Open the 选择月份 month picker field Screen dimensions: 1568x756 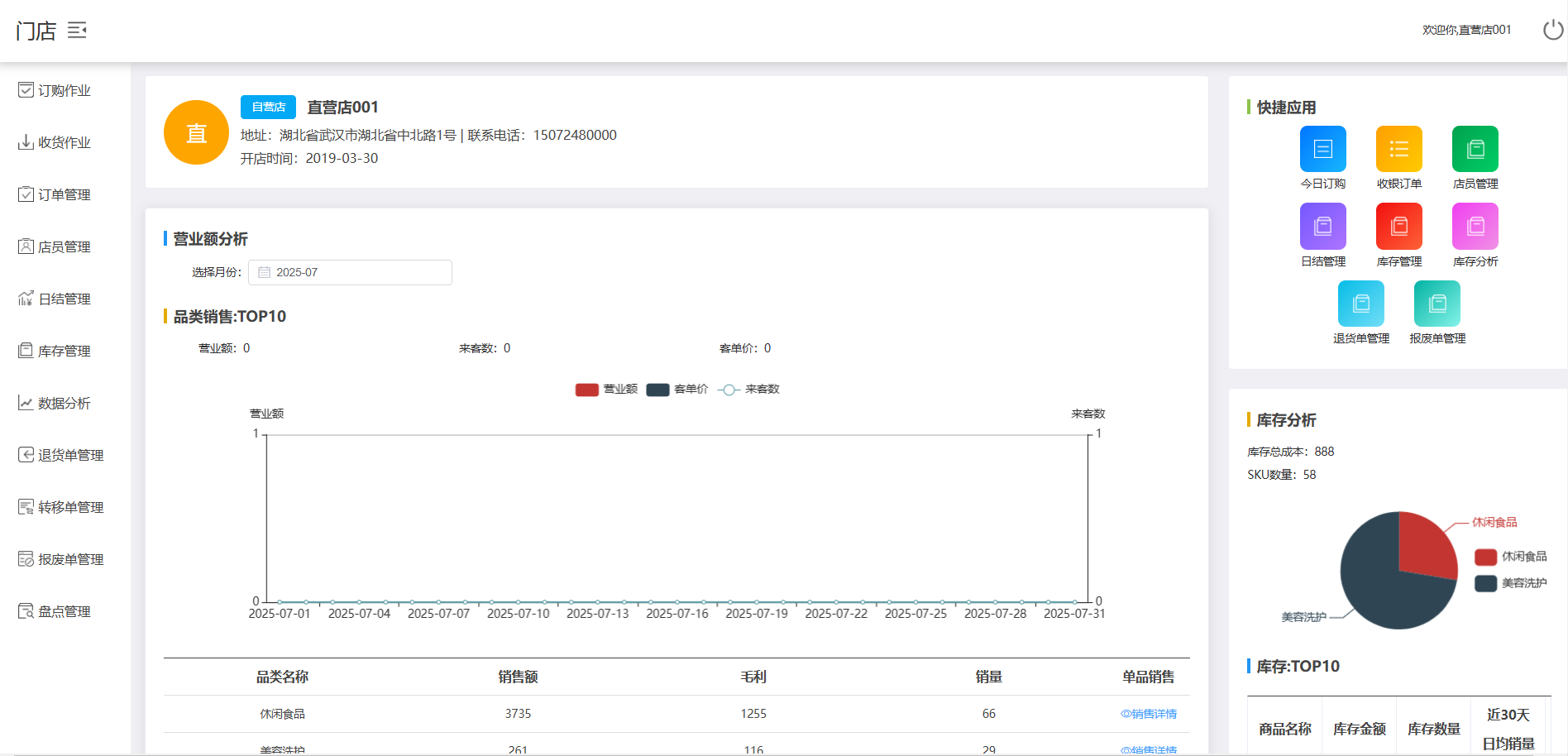[350, 272]
